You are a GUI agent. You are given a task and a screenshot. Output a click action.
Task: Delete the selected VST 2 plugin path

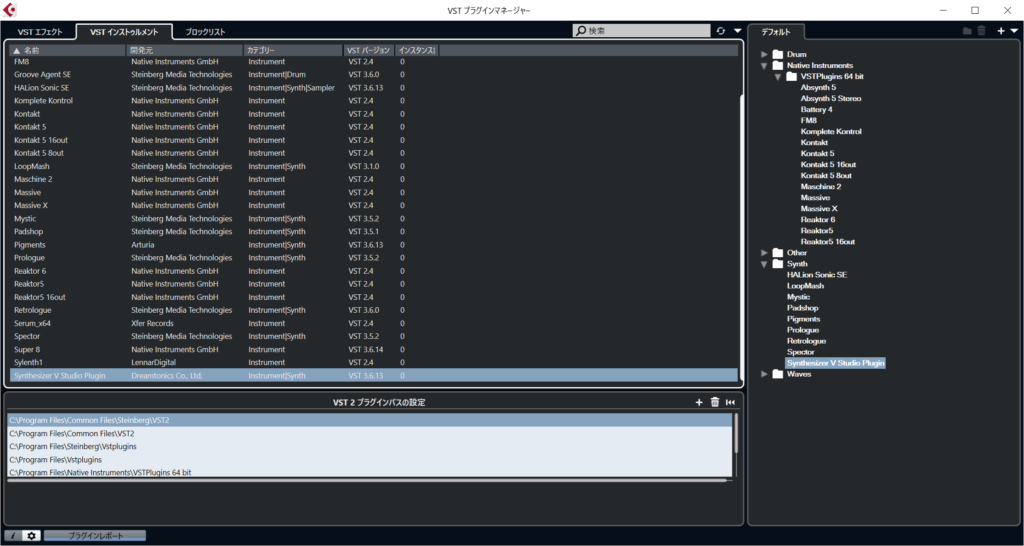(x=714, y=402)
